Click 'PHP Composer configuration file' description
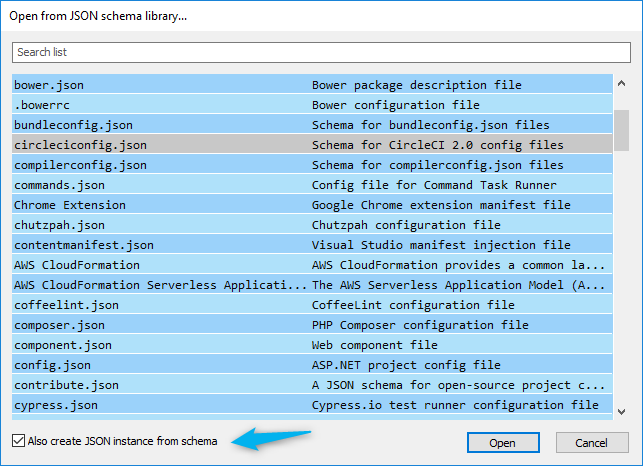The width and height of the screenshot is (643, 466). tap(420, 325)
